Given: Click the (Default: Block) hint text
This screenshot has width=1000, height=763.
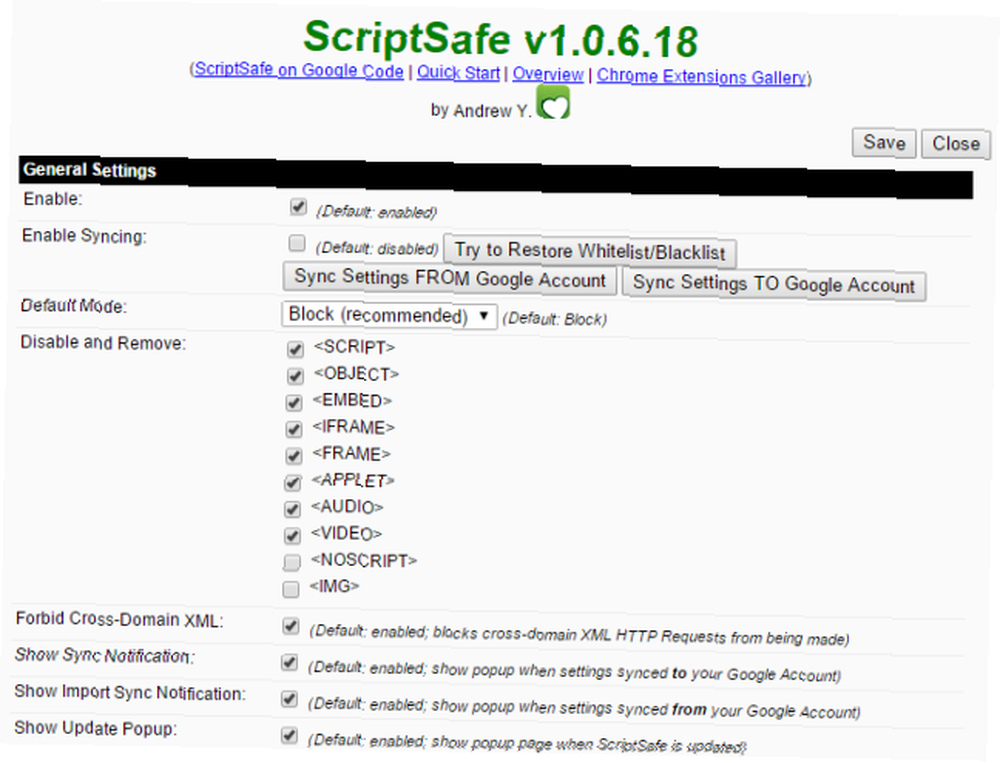Looking at the screenshot, I should (x=554, y=318).
